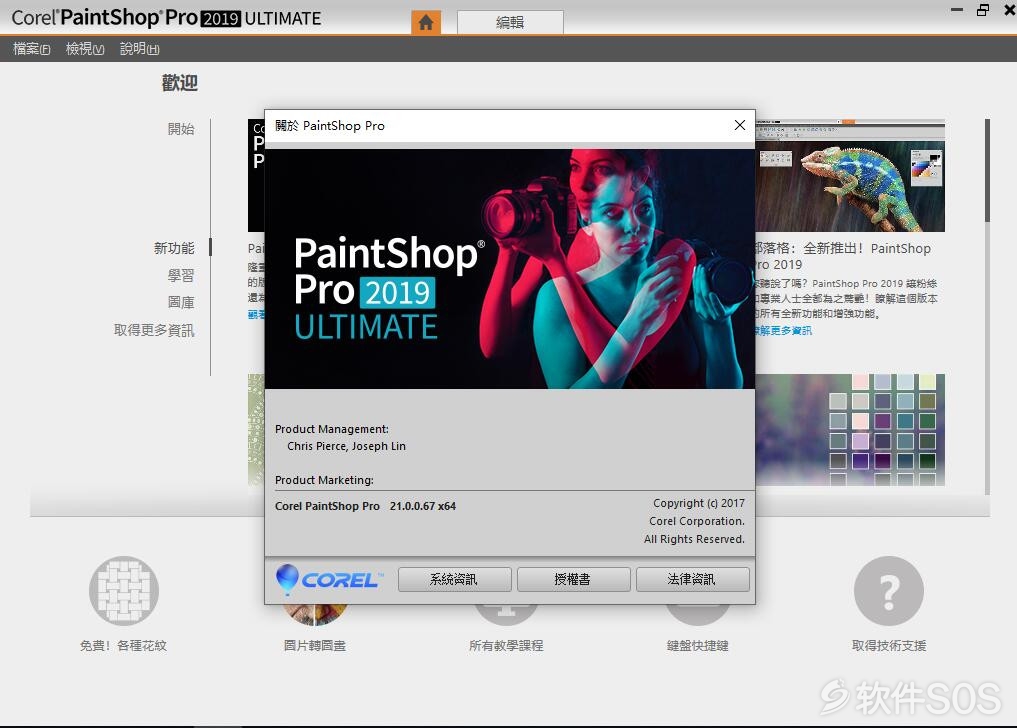Open the 說明 menu
The image size is (1017, 728).
[x=139, y=49]
